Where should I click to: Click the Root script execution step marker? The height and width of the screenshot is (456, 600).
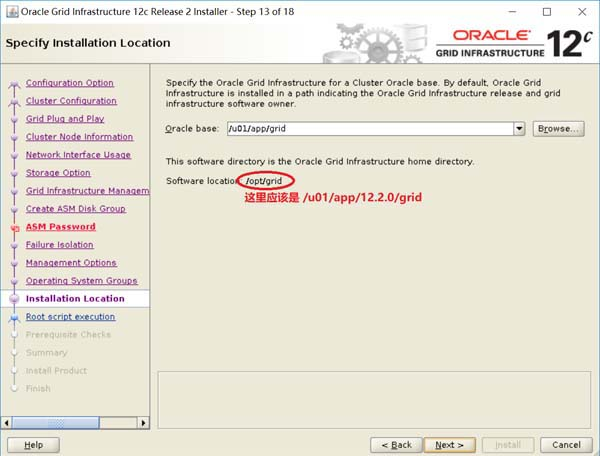pos(15,317)
